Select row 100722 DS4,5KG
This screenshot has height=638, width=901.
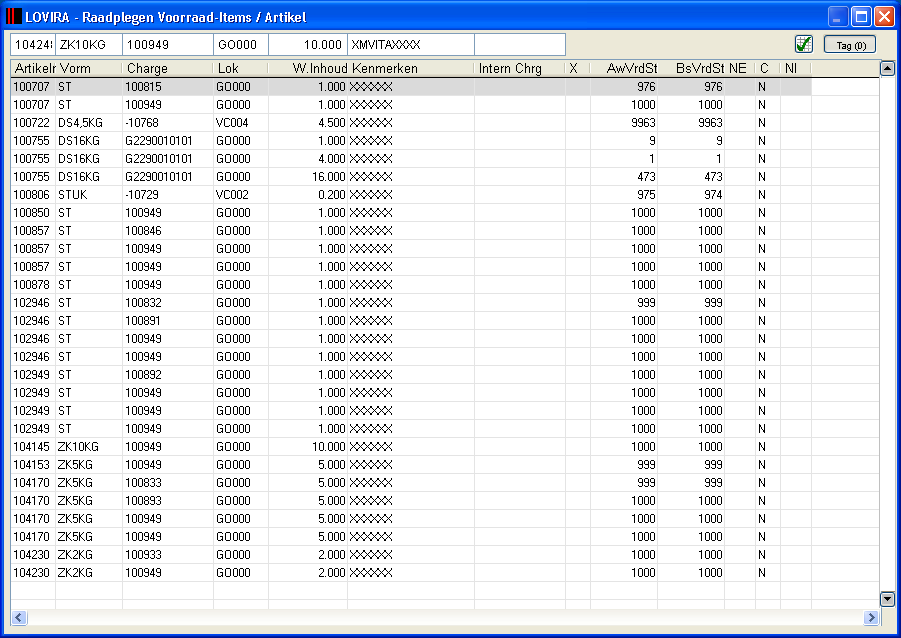point(411,122)
